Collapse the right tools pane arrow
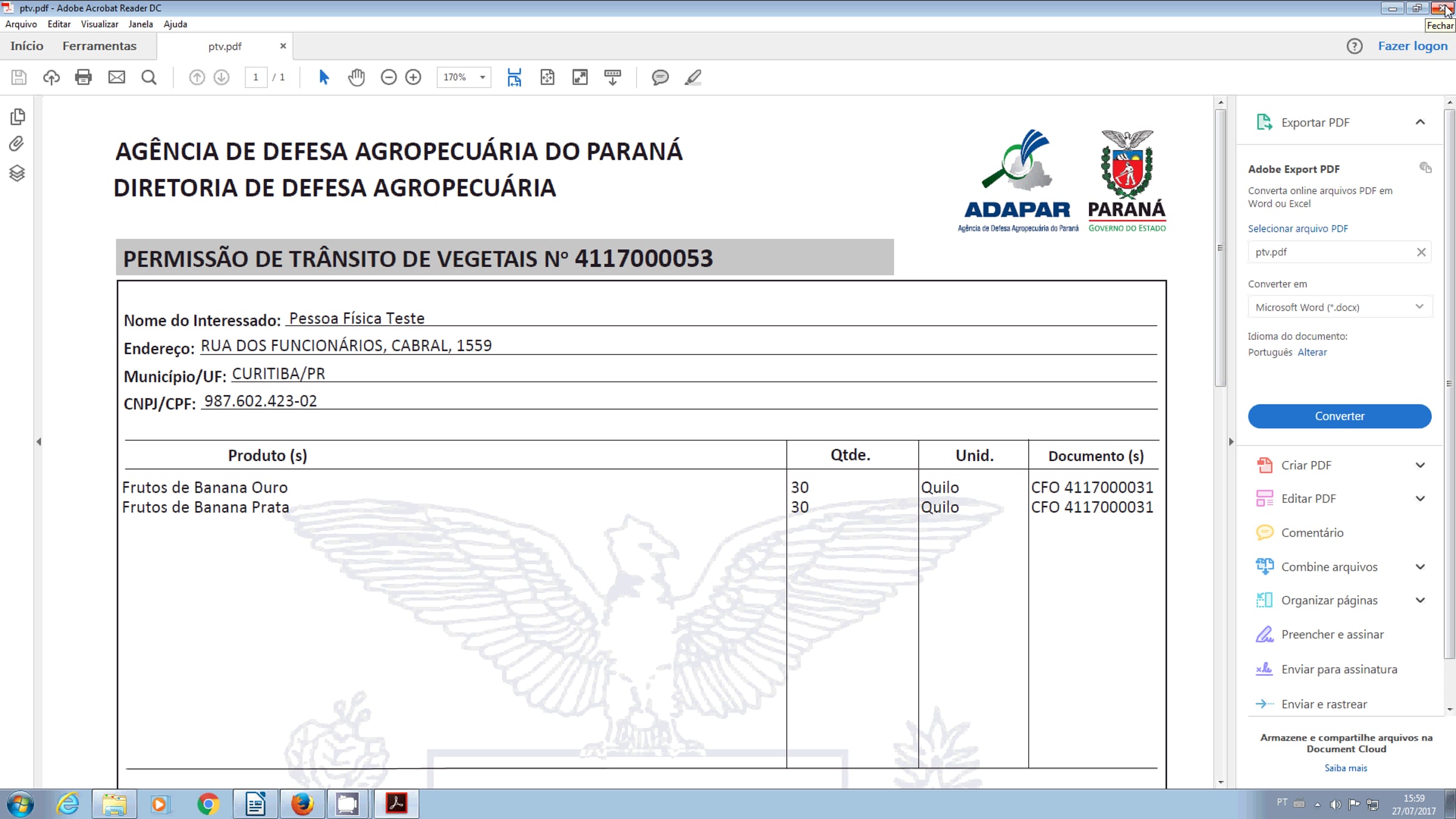 point(1231,442)
